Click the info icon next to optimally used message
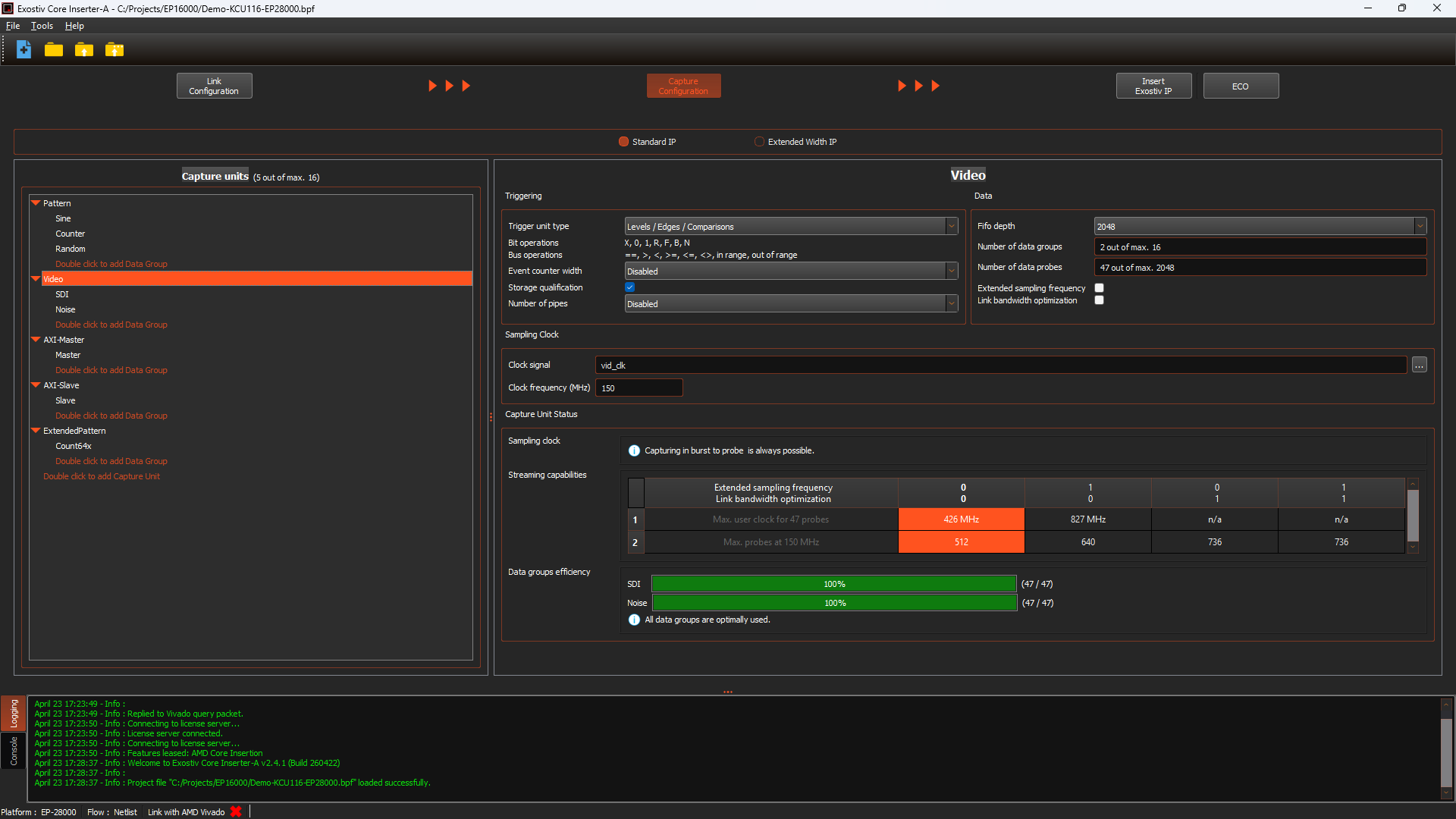 (x=634, y=620)
